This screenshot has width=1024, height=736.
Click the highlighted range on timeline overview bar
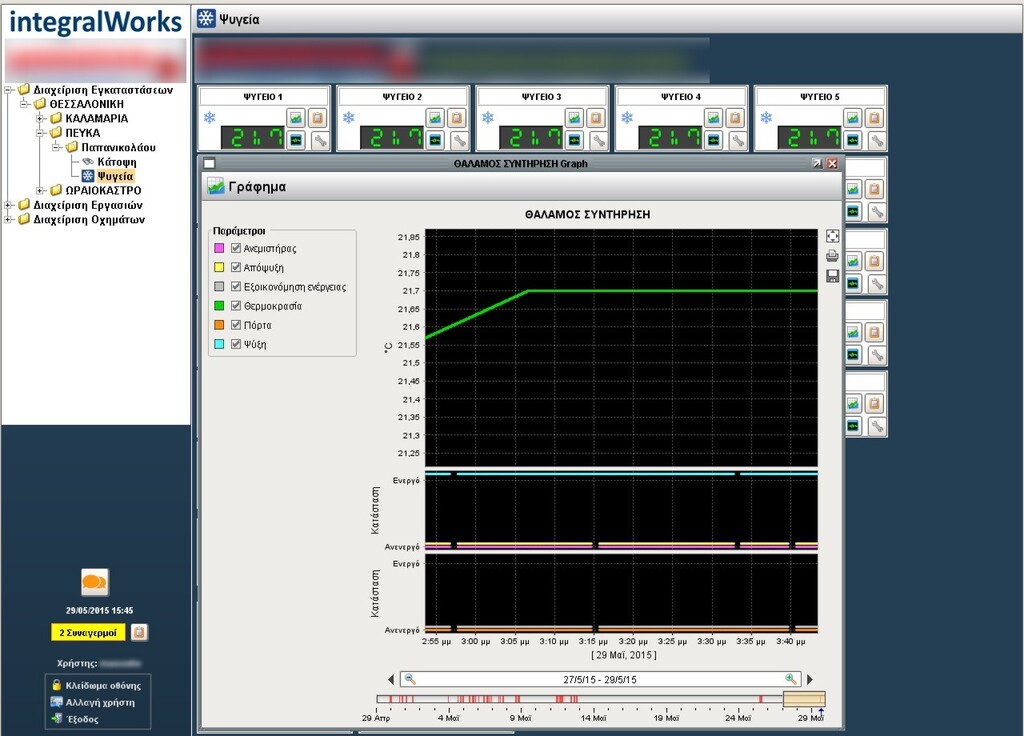tap(803, 699)
